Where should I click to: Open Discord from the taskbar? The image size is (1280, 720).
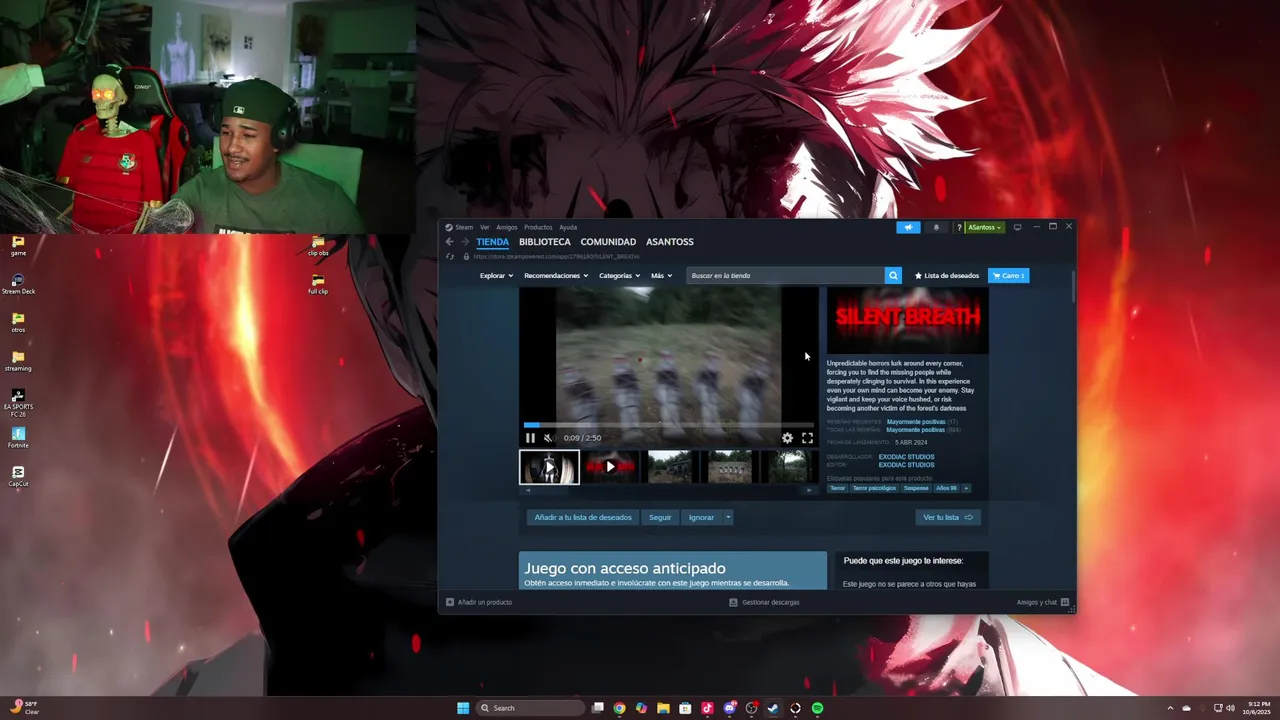tap(729, 708)
